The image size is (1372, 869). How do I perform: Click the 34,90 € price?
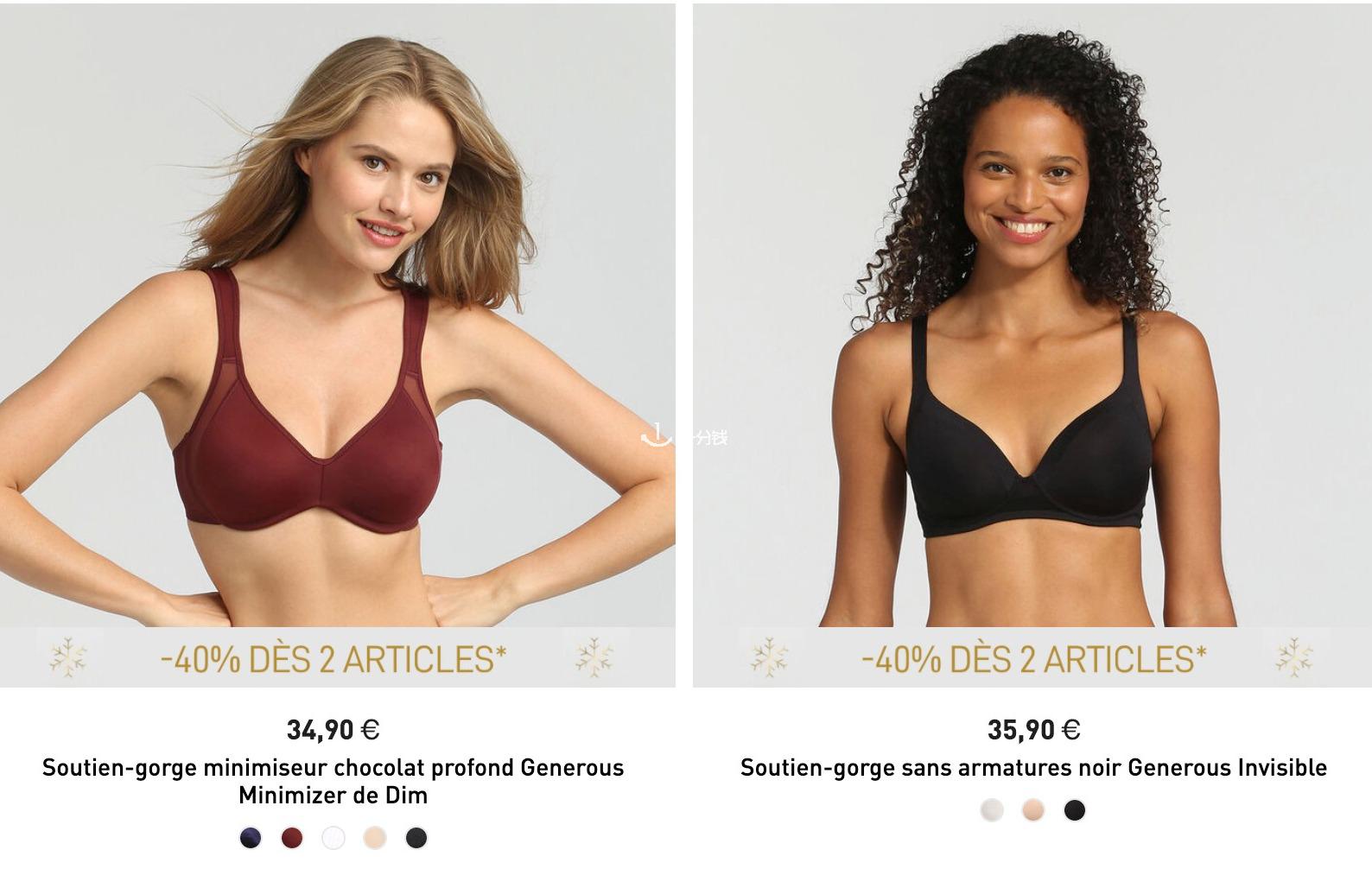tap(333, 730)
